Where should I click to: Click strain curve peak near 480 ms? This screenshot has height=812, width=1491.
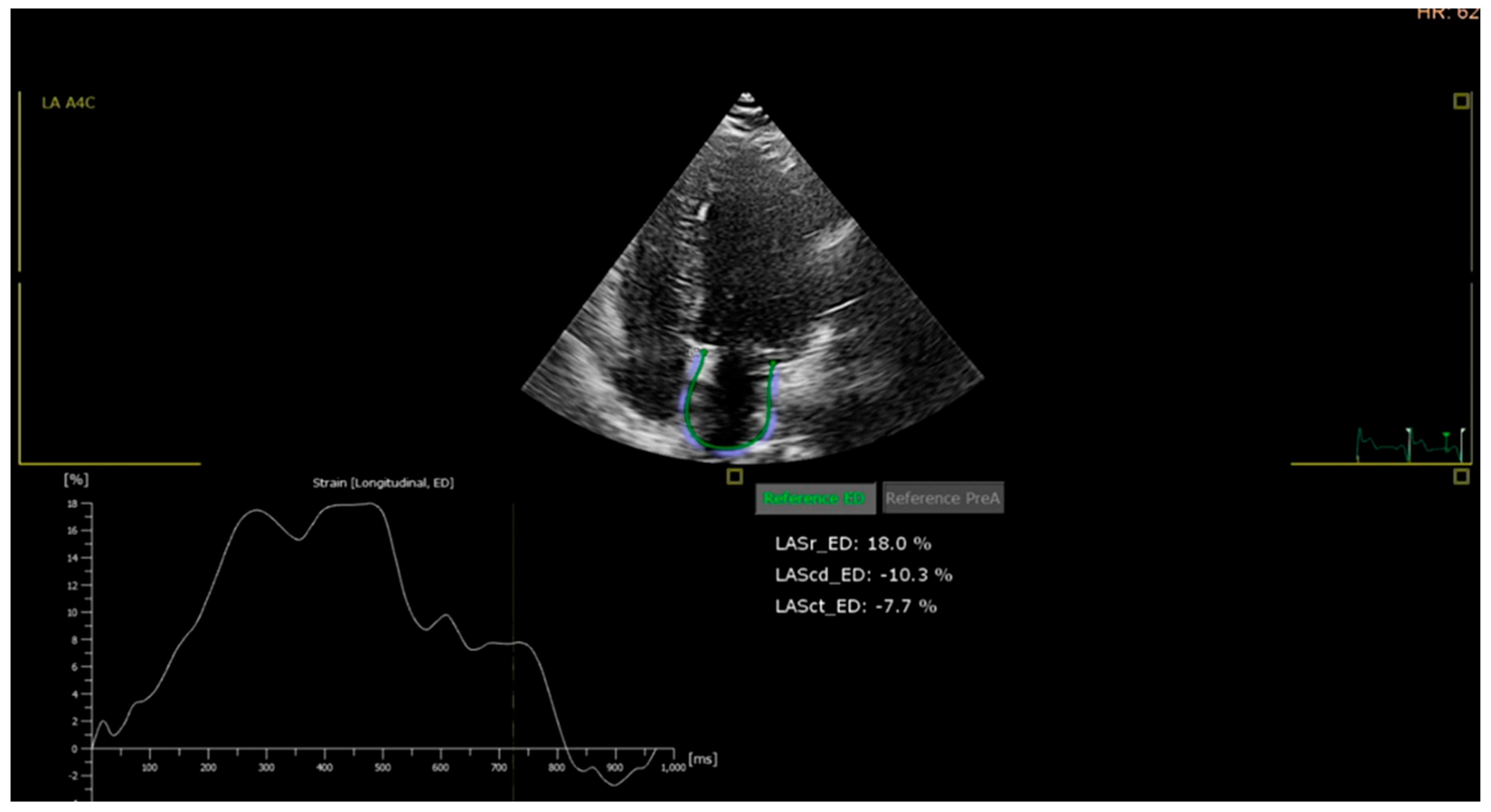click(x=370, y=504)
